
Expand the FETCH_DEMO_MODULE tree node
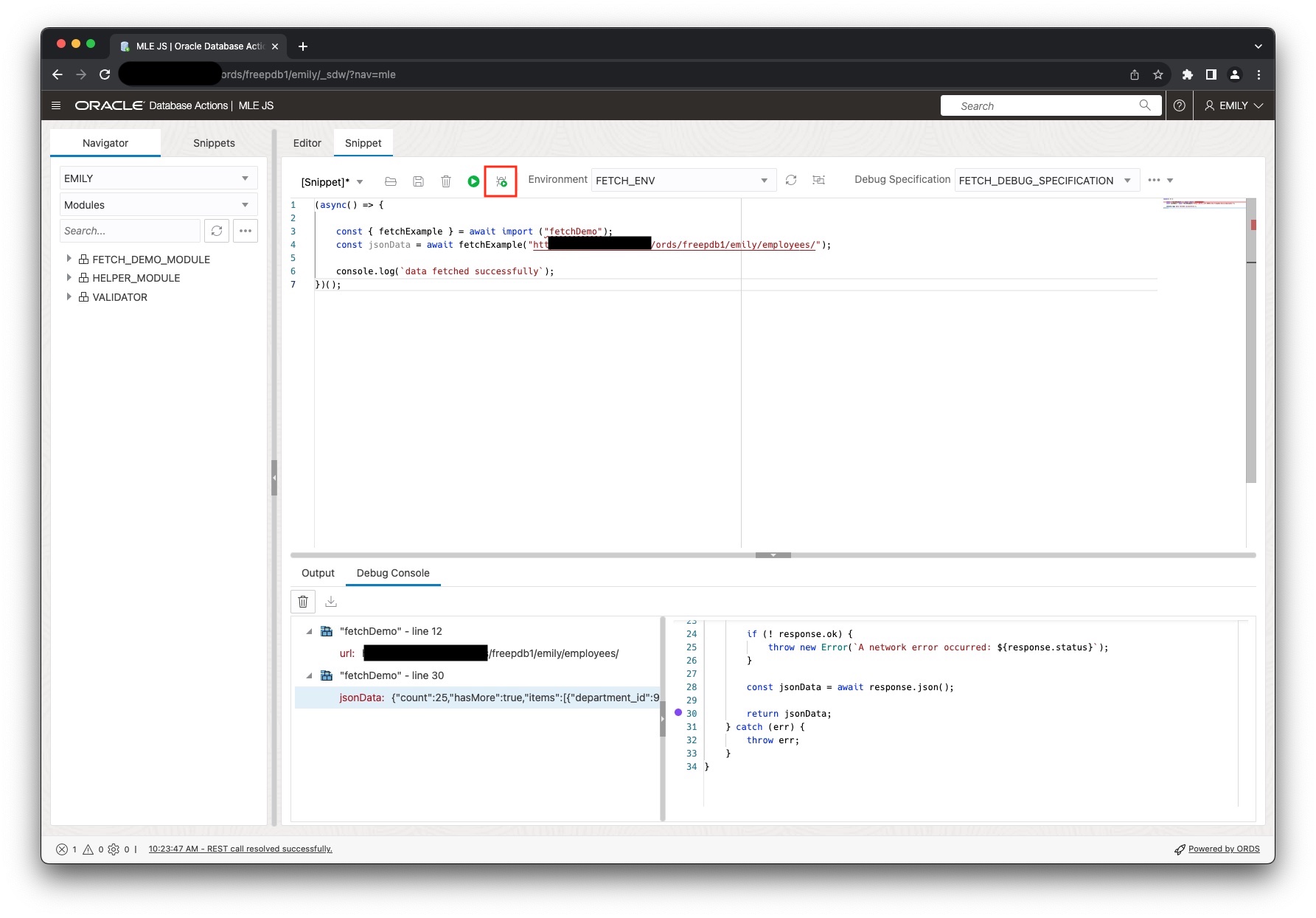pos(70,258)
